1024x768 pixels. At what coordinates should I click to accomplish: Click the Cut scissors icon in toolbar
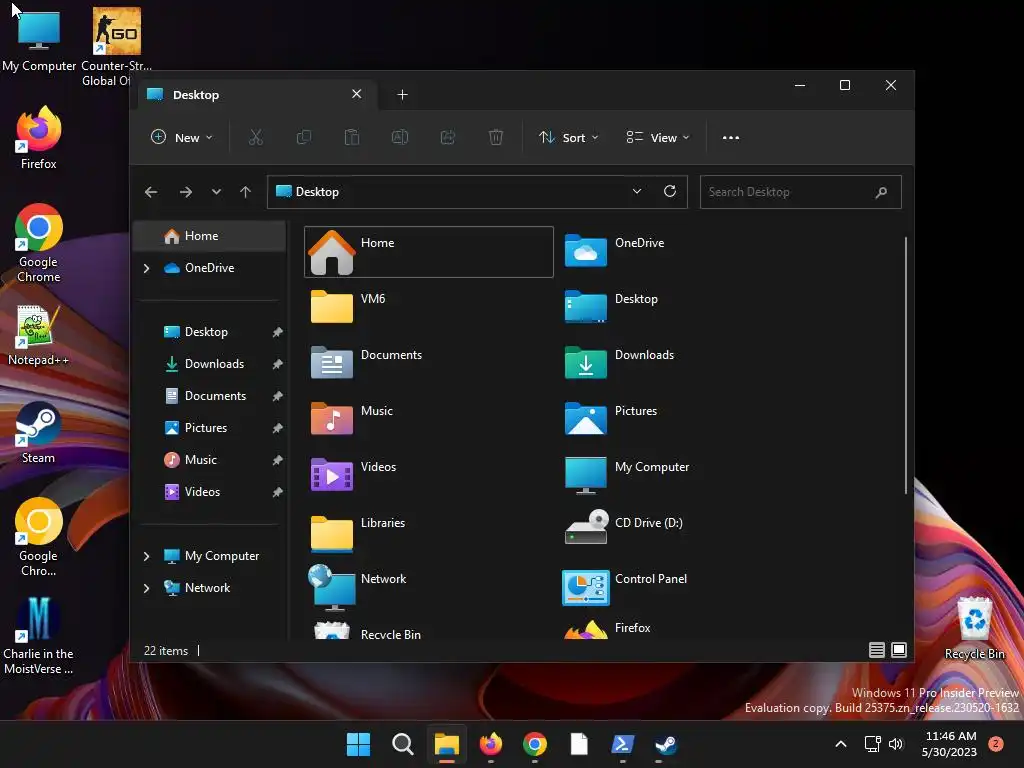(x=255, y=137)
